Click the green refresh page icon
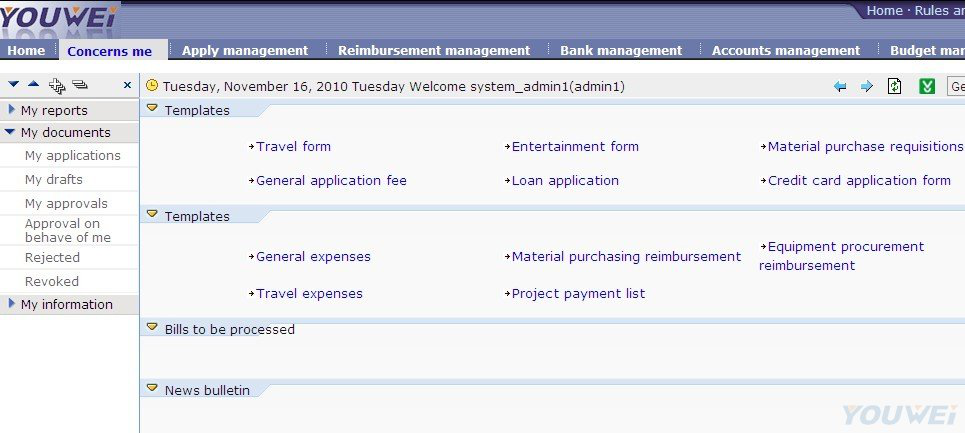This screenshot has height=433, width=965. (x=894, y=86)
